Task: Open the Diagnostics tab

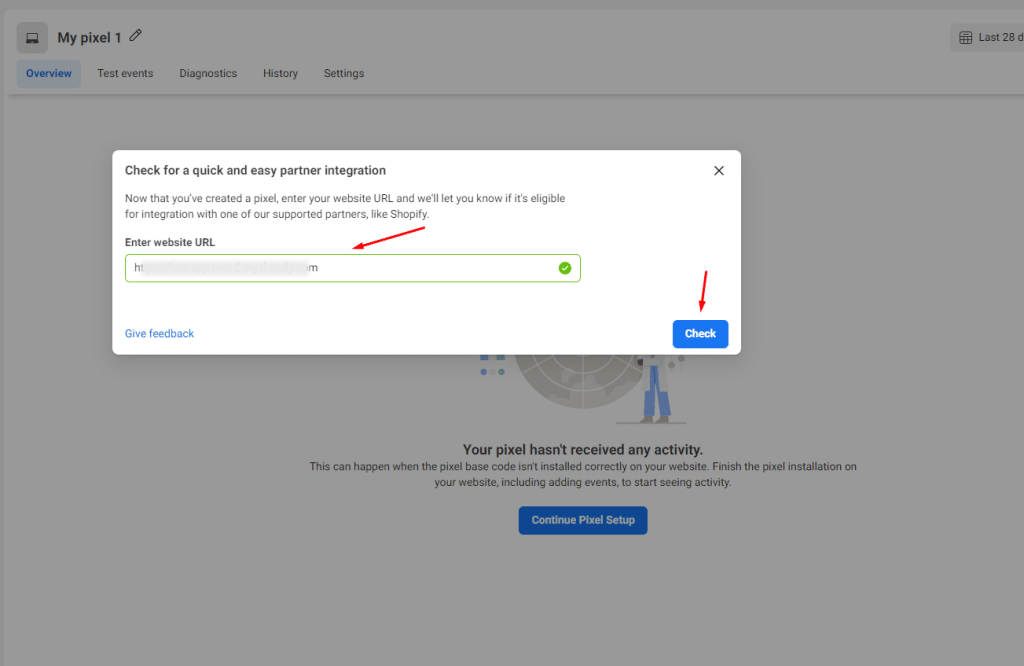Action: click(208, 73)
